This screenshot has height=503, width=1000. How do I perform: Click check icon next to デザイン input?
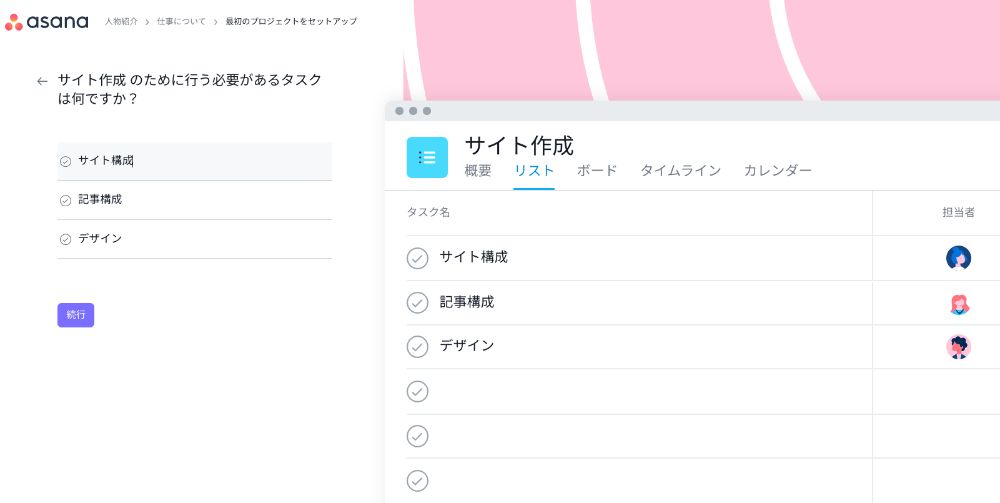pos(66,239)
